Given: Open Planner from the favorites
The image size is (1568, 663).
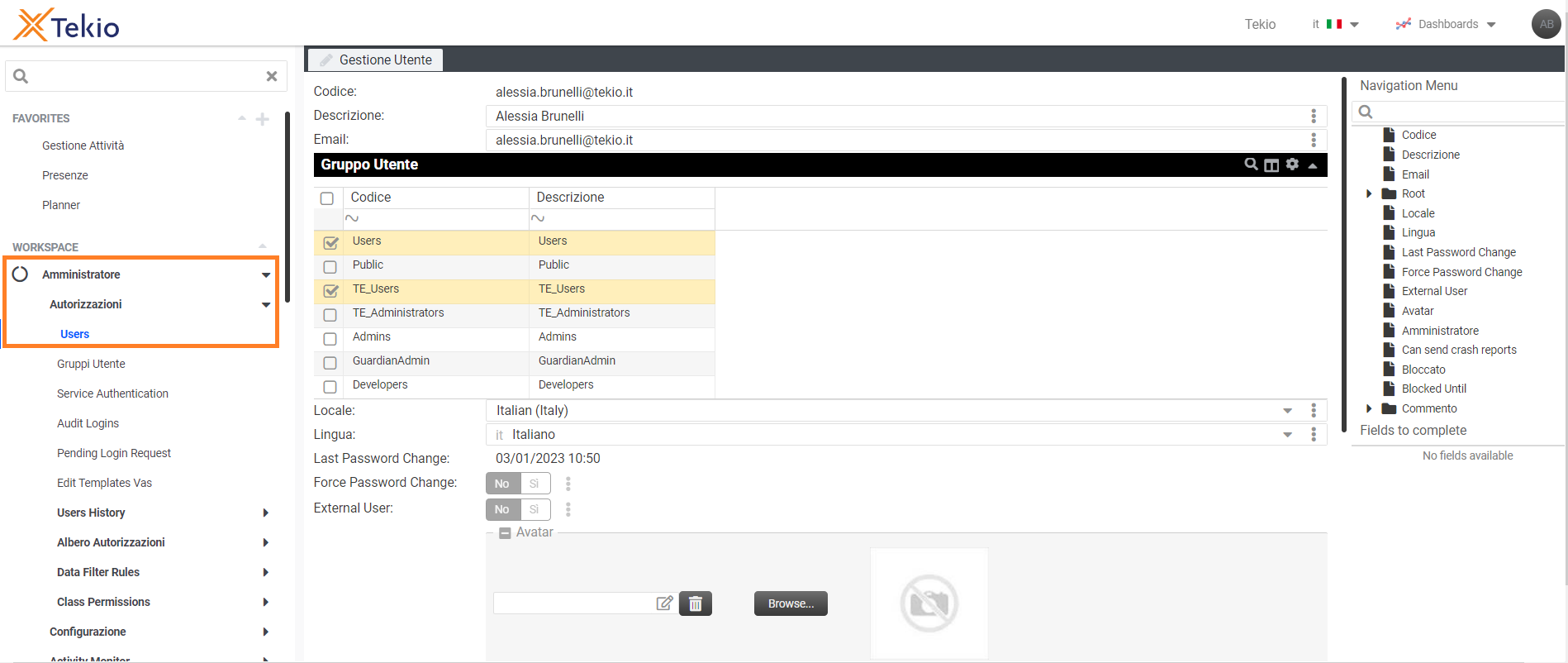Looking at the screenshot, I should click(61, 205).
